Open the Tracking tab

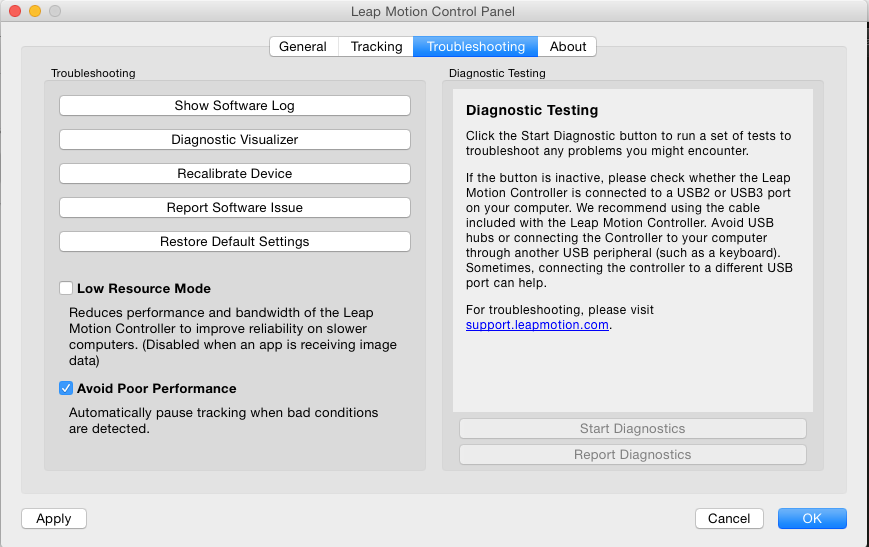pyautogui.click(x=376, y=47)
